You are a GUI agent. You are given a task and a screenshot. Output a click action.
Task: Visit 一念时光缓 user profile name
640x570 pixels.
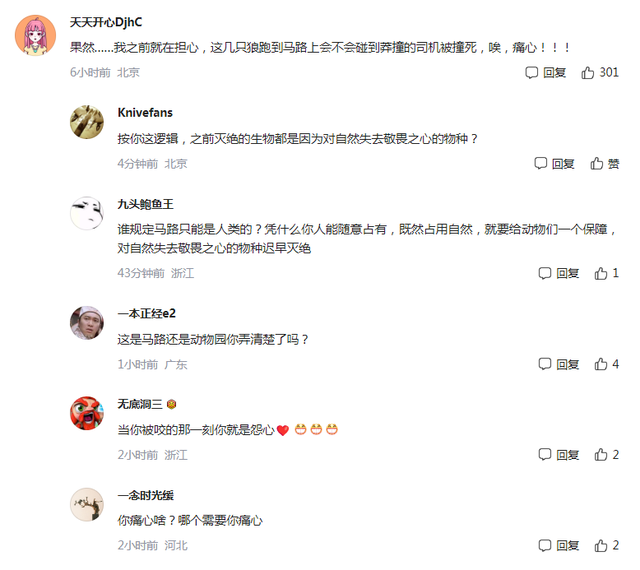145,495
